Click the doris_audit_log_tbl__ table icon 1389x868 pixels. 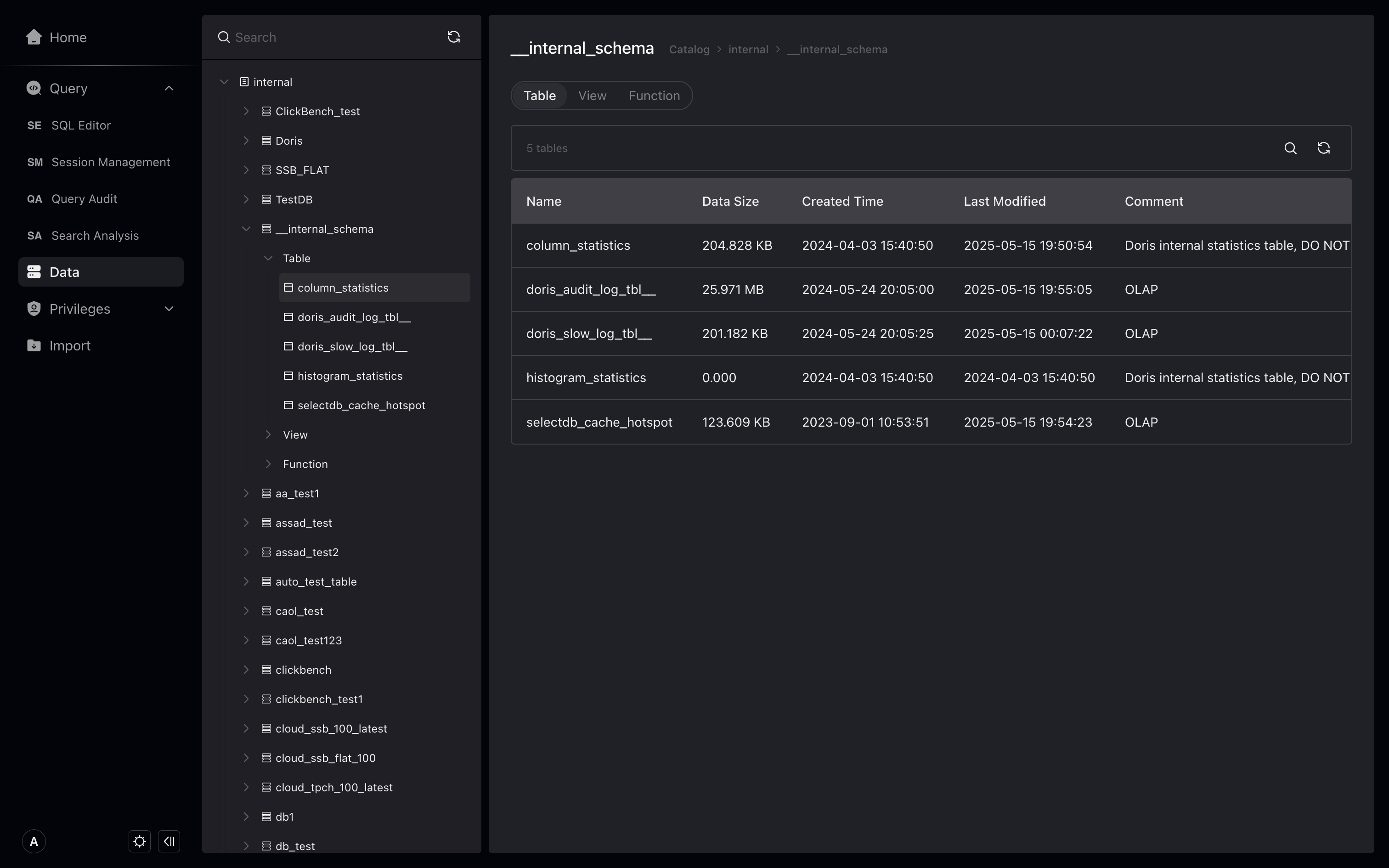coord(289,317)
